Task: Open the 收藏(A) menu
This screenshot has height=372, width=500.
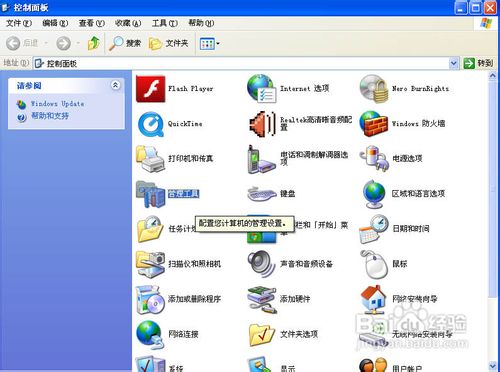Action: (128, 23)
